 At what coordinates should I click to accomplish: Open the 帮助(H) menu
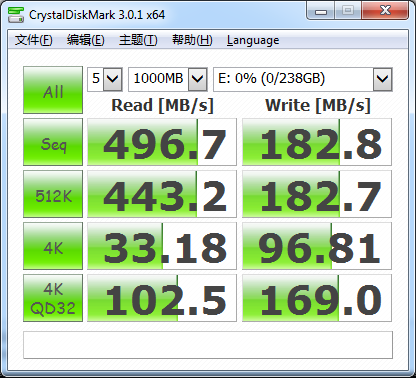click(192, 40)
